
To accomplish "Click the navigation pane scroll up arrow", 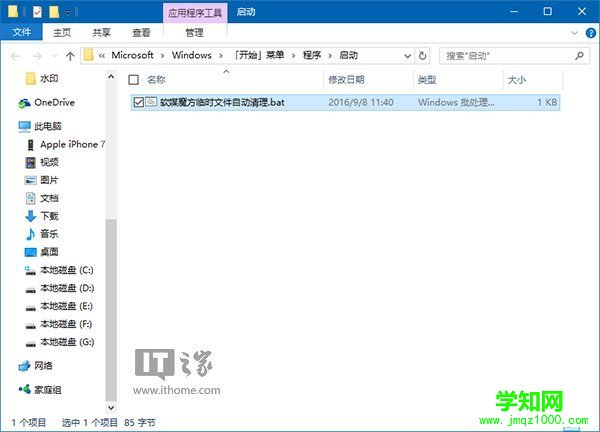I will [111, 77].
